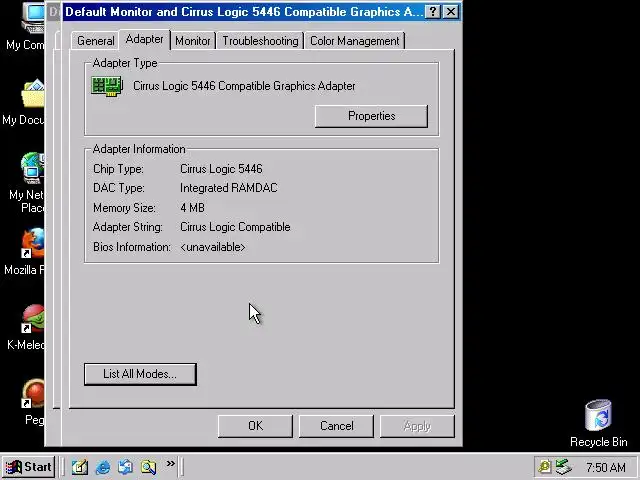Click the hardware removal tray icon
Screen dimensions: 640x480
point(564,467)
